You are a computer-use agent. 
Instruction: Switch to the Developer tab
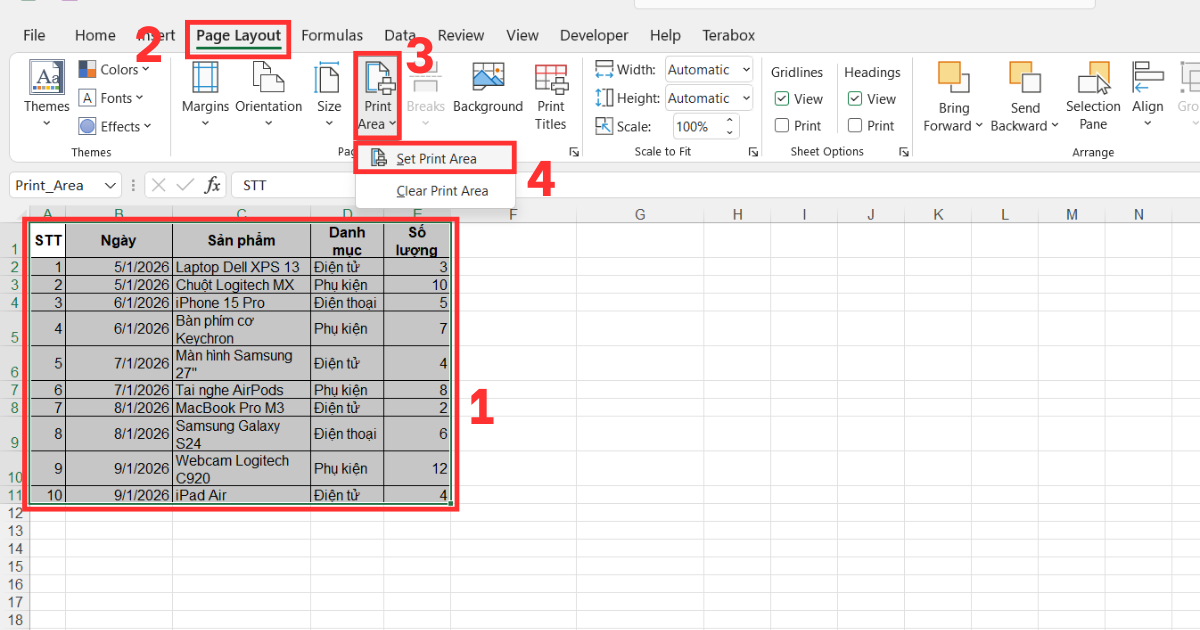coord(594,35)
